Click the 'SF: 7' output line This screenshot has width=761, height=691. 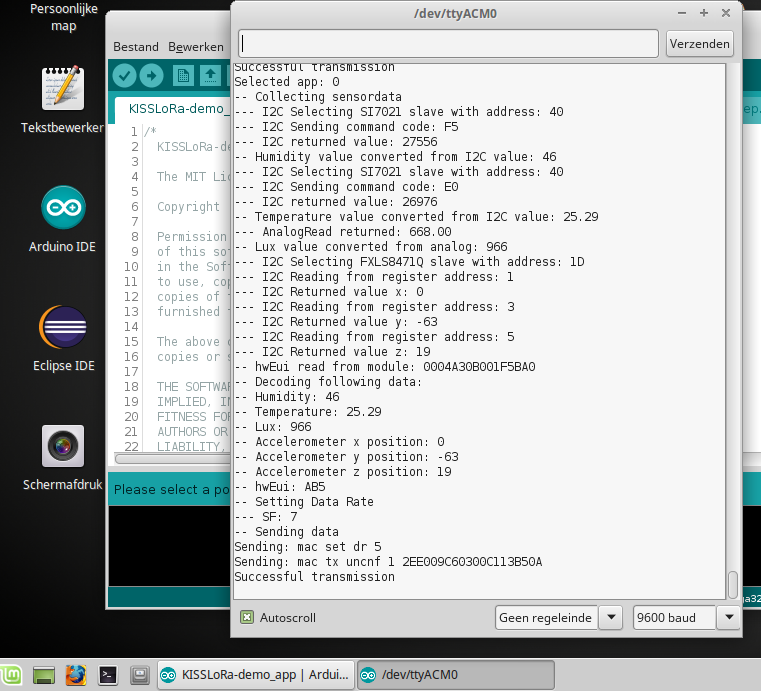[x=266, y=516]
